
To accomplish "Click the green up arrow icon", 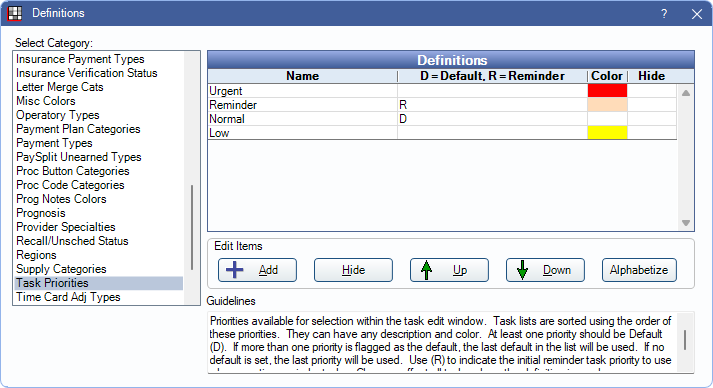I will tap(427, 270).
